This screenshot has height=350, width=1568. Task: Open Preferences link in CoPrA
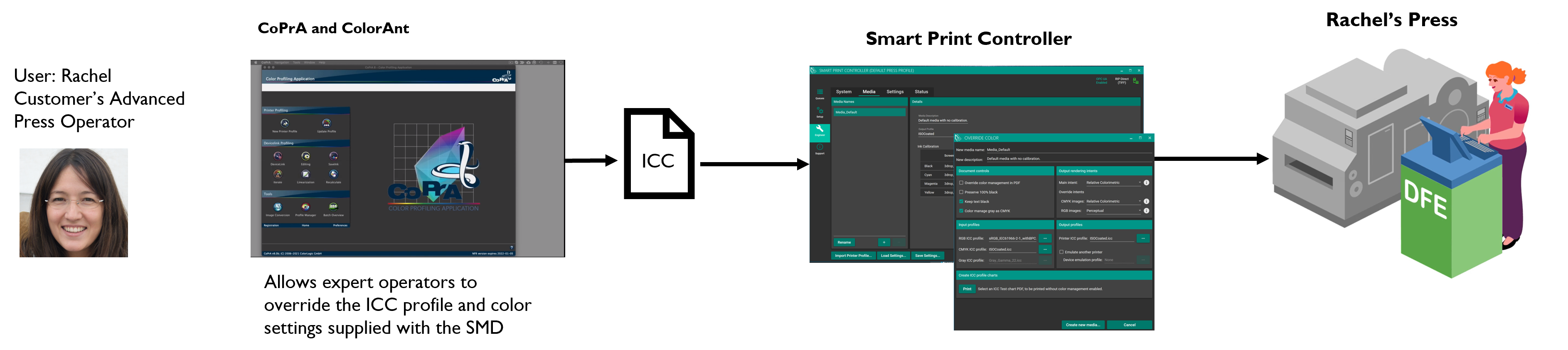pos(340,225)
